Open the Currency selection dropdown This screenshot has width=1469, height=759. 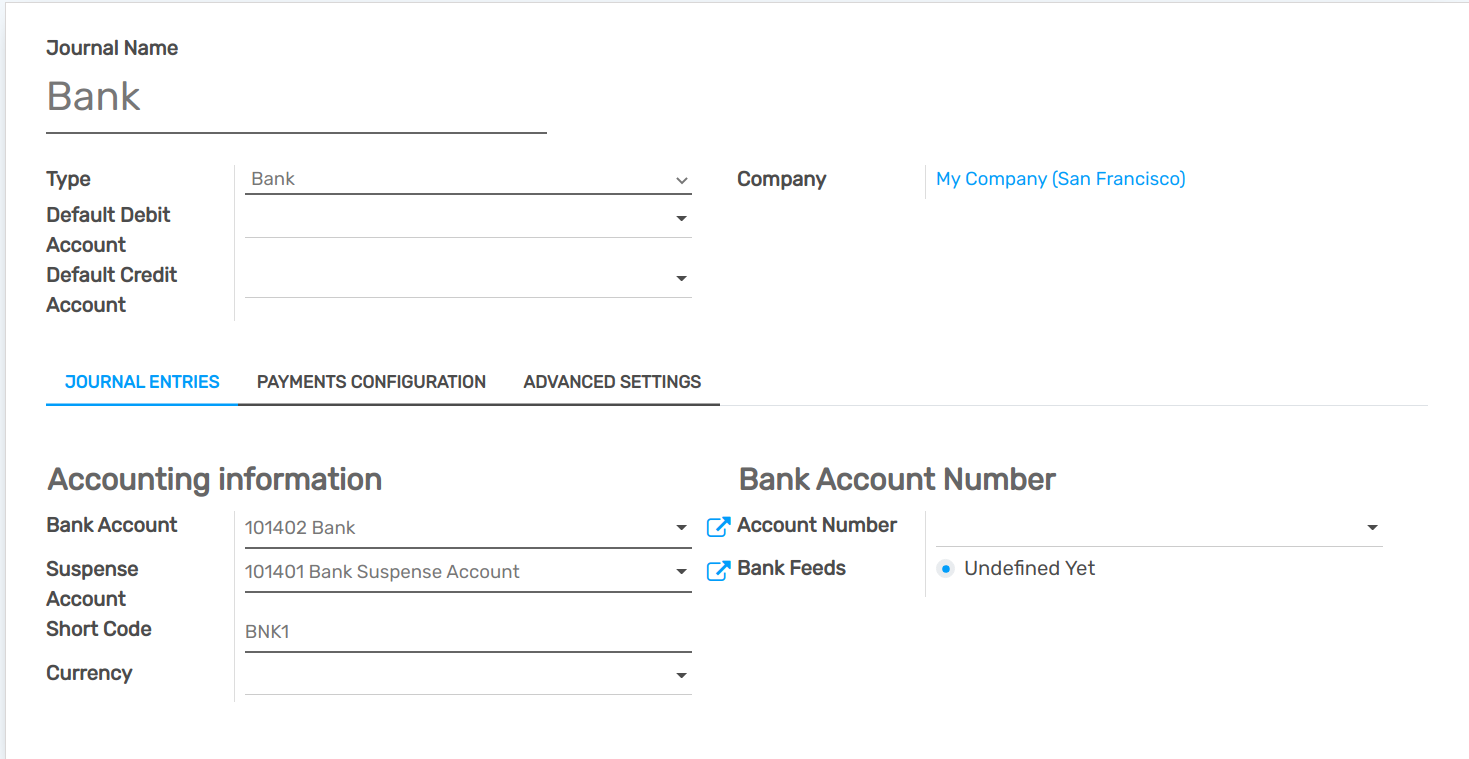tap(681, 674)
